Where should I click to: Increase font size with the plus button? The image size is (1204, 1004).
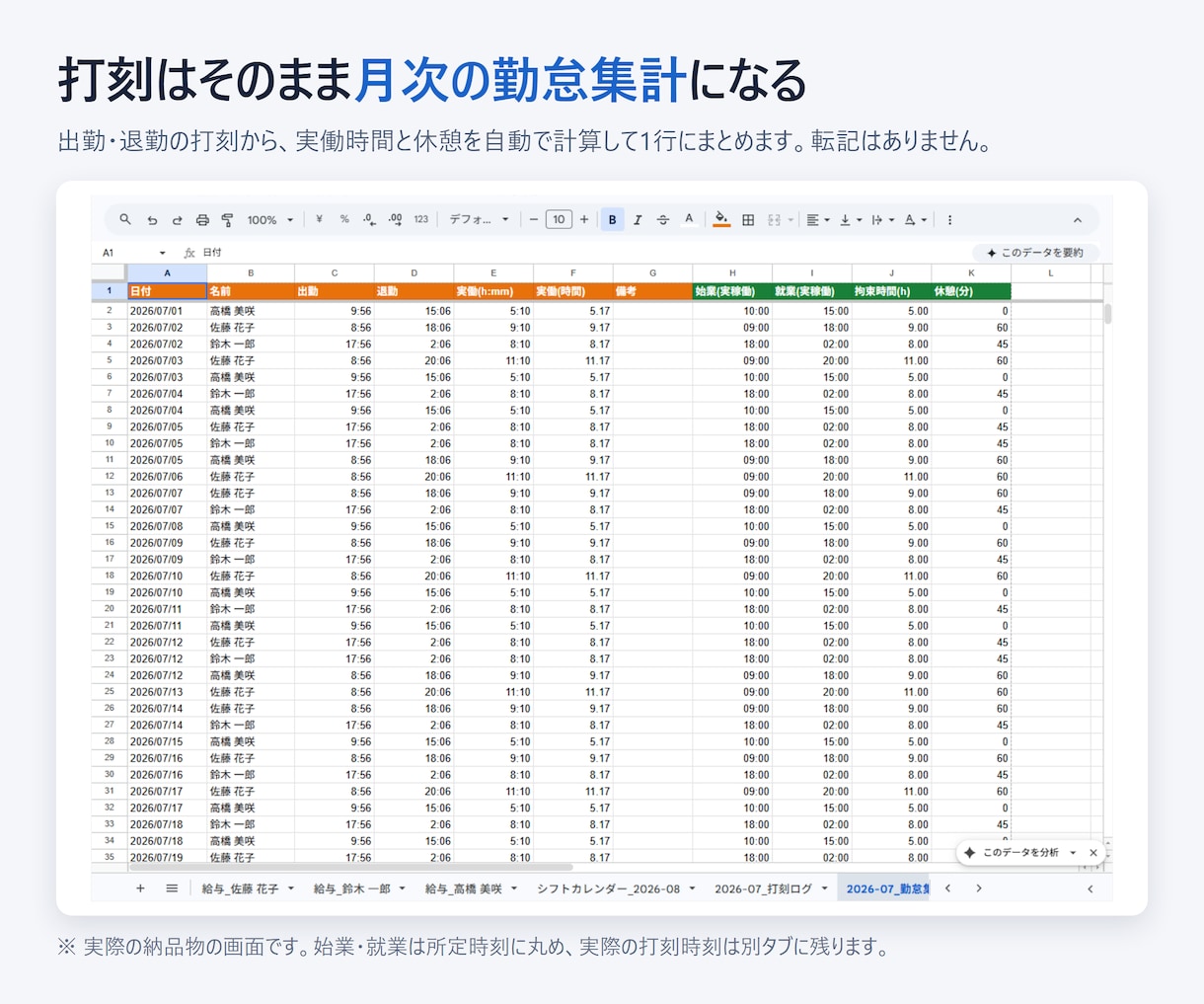pyautogui.click(x=584, y=219)
